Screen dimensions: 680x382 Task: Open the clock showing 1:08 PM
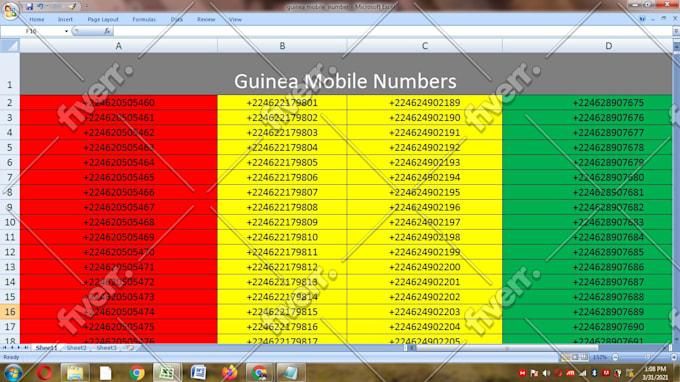click(655, 373)
